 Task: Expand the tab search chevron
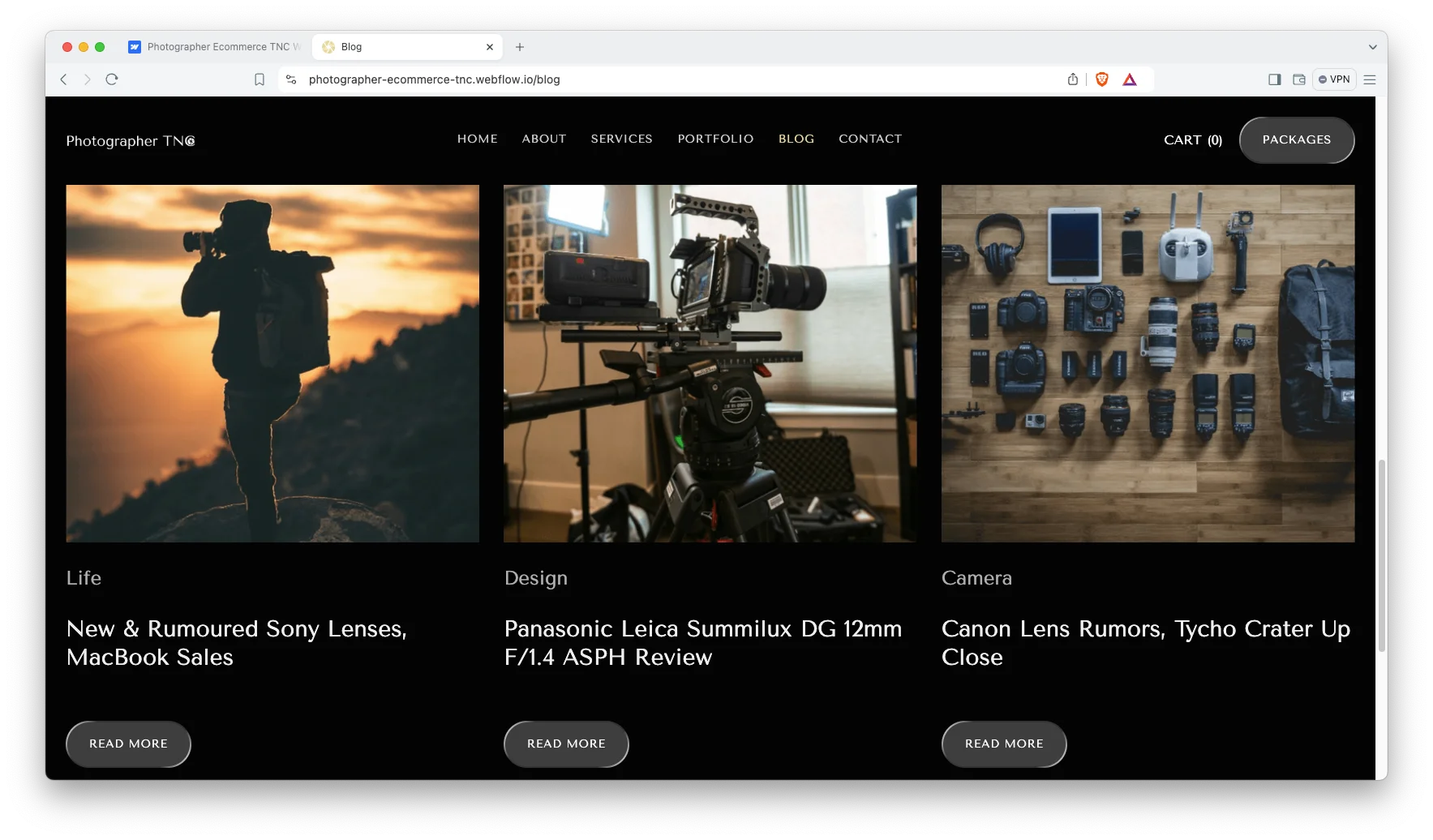(1373, 47)
